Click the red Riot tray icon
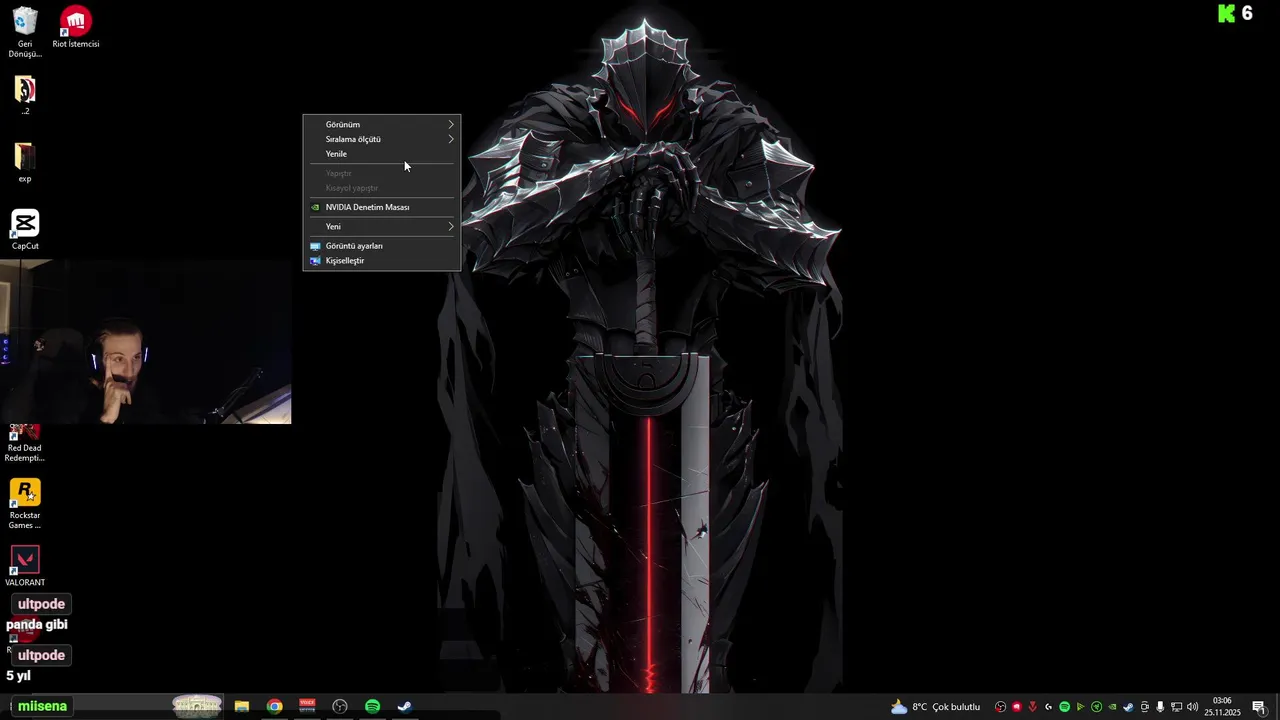Viewport: 1280px width, 720px height. 1017,707
